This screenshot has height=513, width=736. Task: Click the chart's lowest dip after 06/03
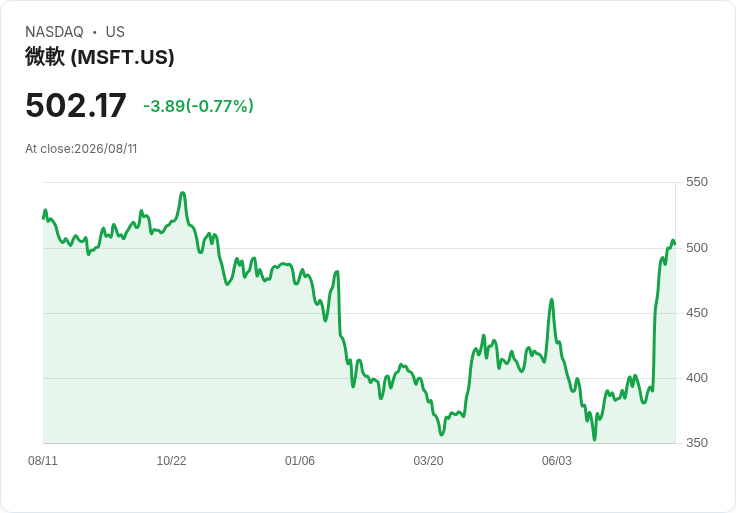594,439
